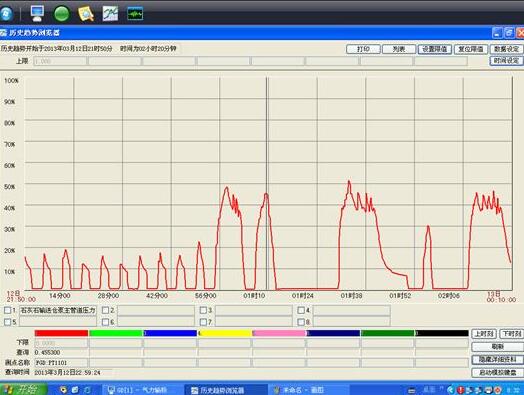
Task: Click the 时间设定 time setting button
Action: pyautogui.click(x=507, y=61)
